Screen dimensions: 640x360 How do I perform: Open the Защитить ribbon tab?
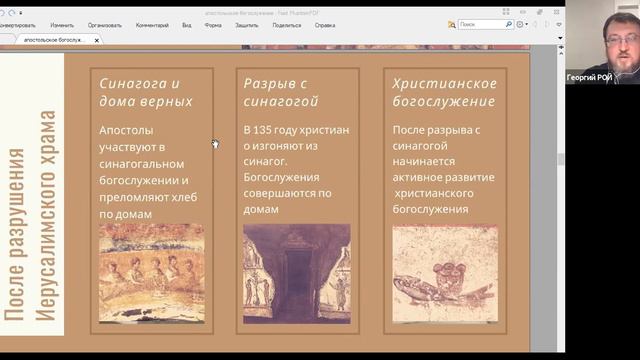pos(247,25)
